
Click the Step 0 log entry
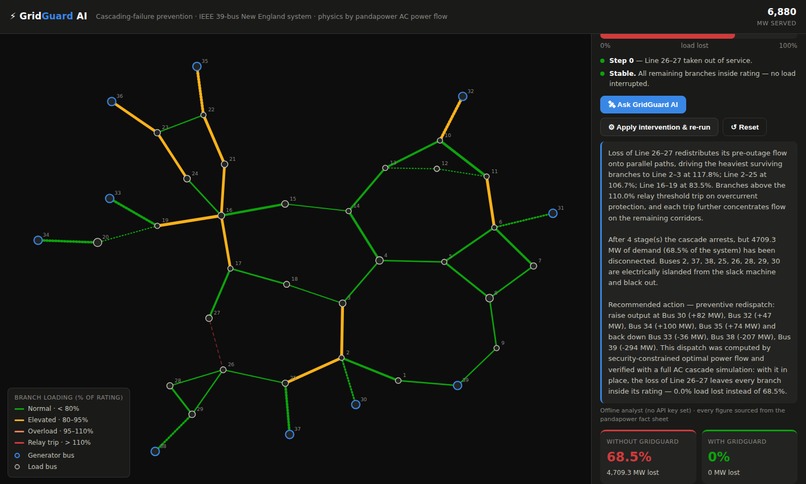tap(680, 61)
